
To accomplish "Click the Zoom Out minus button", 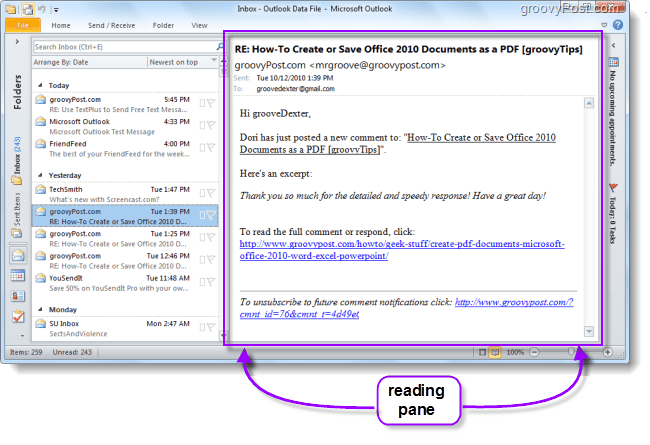I will point(534,352).
